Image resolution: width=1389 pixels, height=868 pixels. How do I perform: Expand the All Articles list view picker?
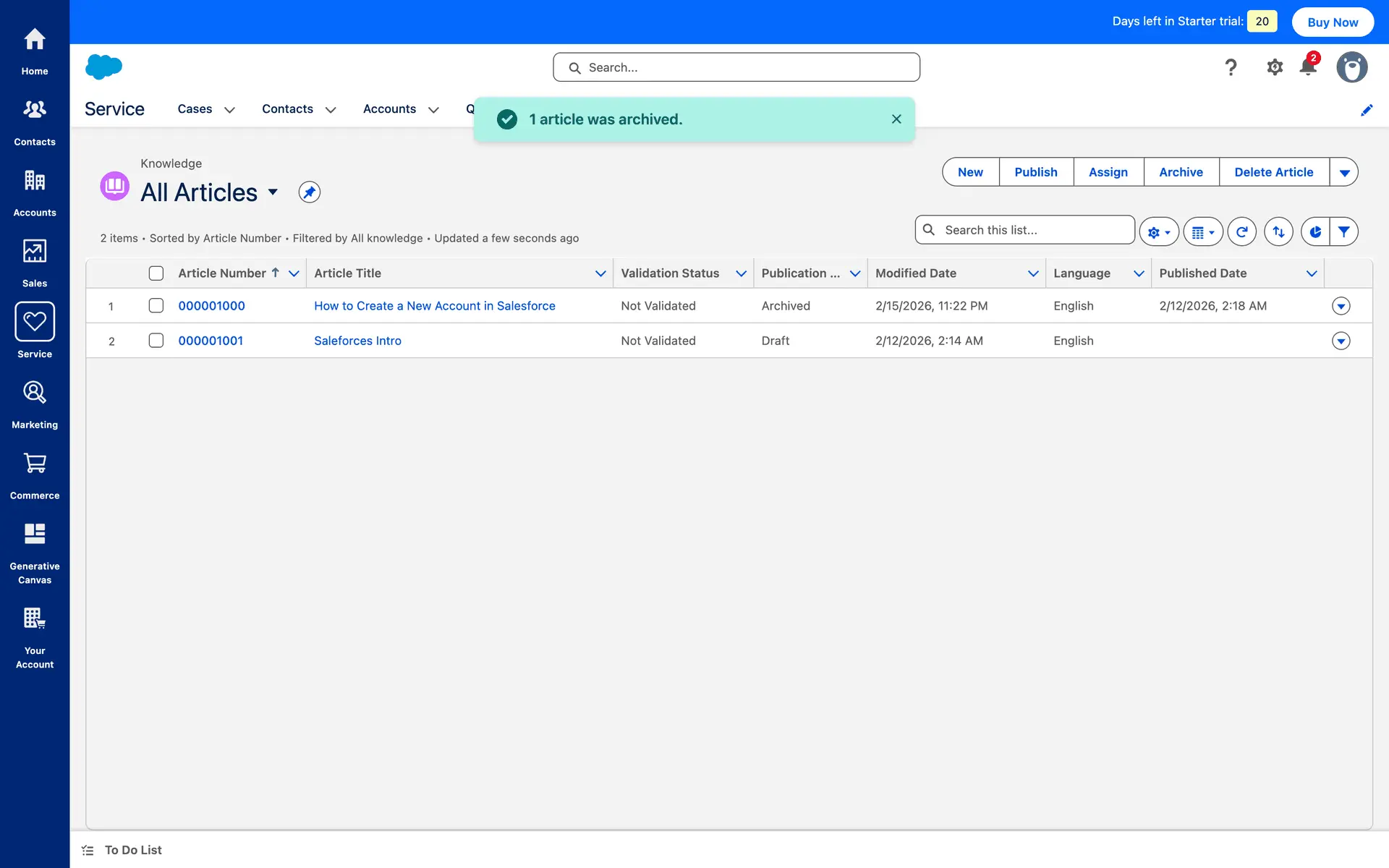point(273,192)
